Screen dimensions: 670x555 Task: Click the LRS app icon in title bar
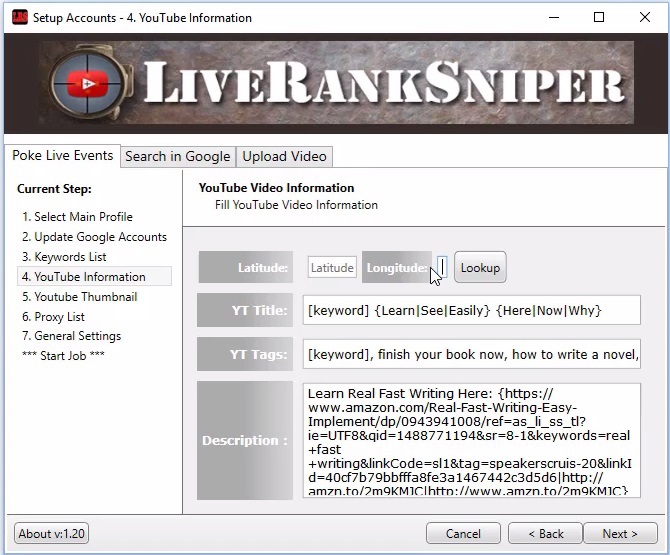pos(20,18)
